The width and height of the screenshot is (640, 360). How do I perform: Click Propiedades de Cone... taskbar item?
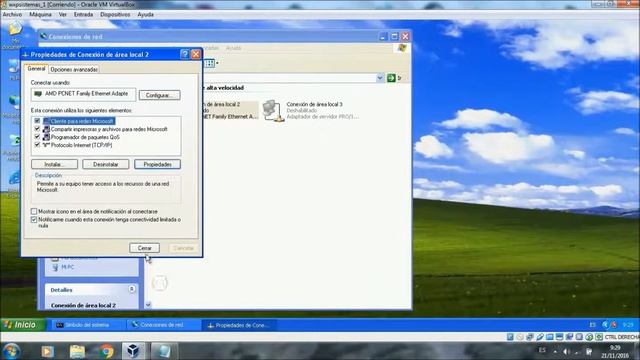(238, 325)
